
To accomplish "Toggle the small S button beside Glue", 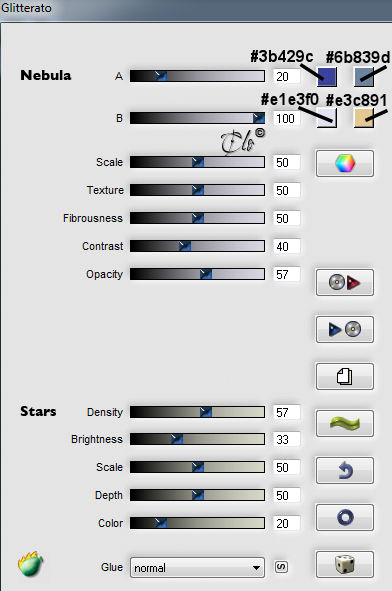I will (281, 567).
